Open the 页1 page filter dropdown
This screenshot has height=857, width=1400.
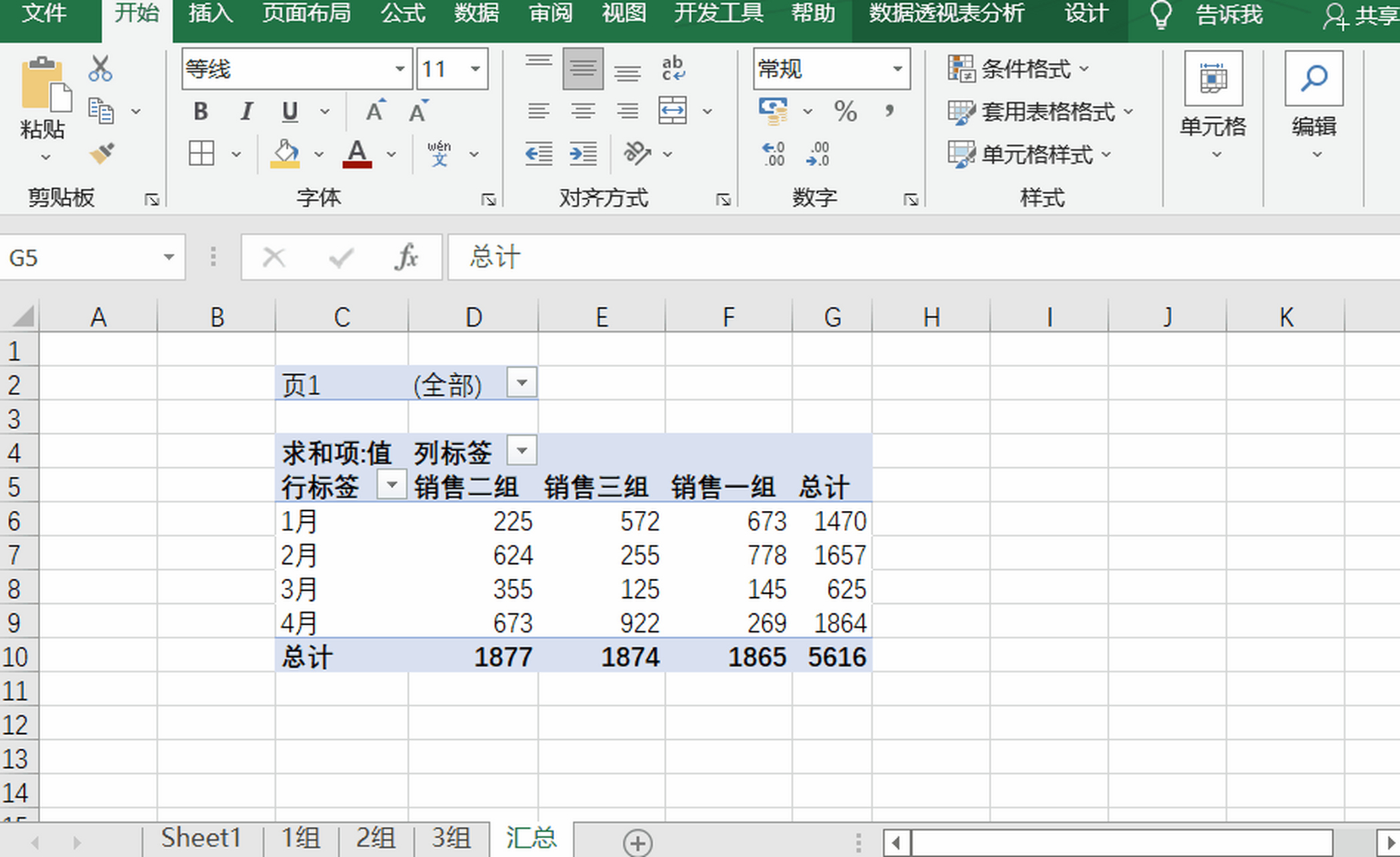(522, 383)
